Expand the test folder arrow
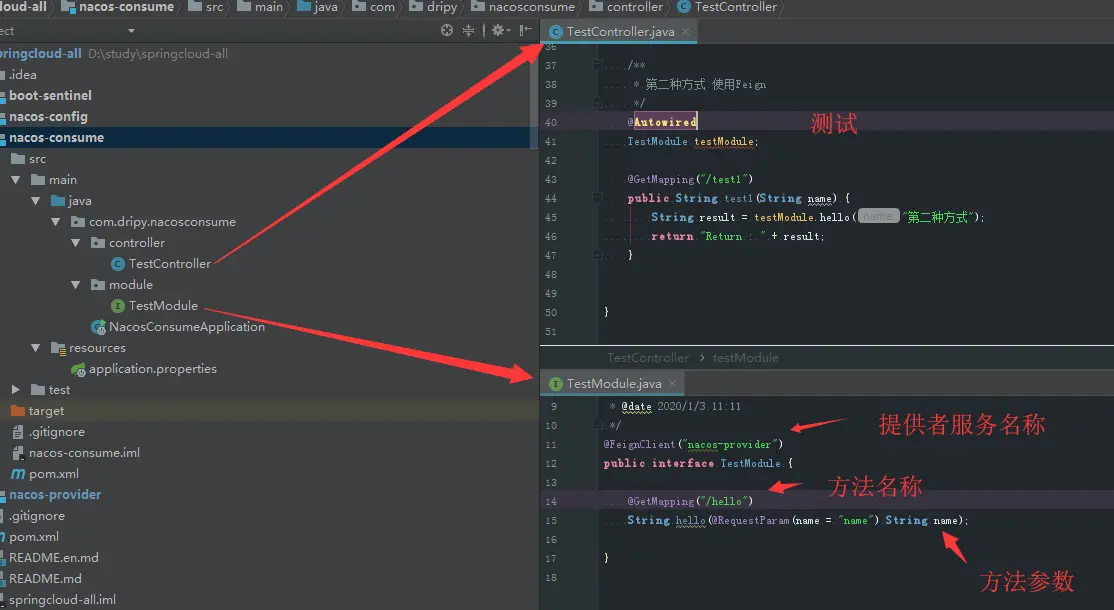 pos(16,390)
